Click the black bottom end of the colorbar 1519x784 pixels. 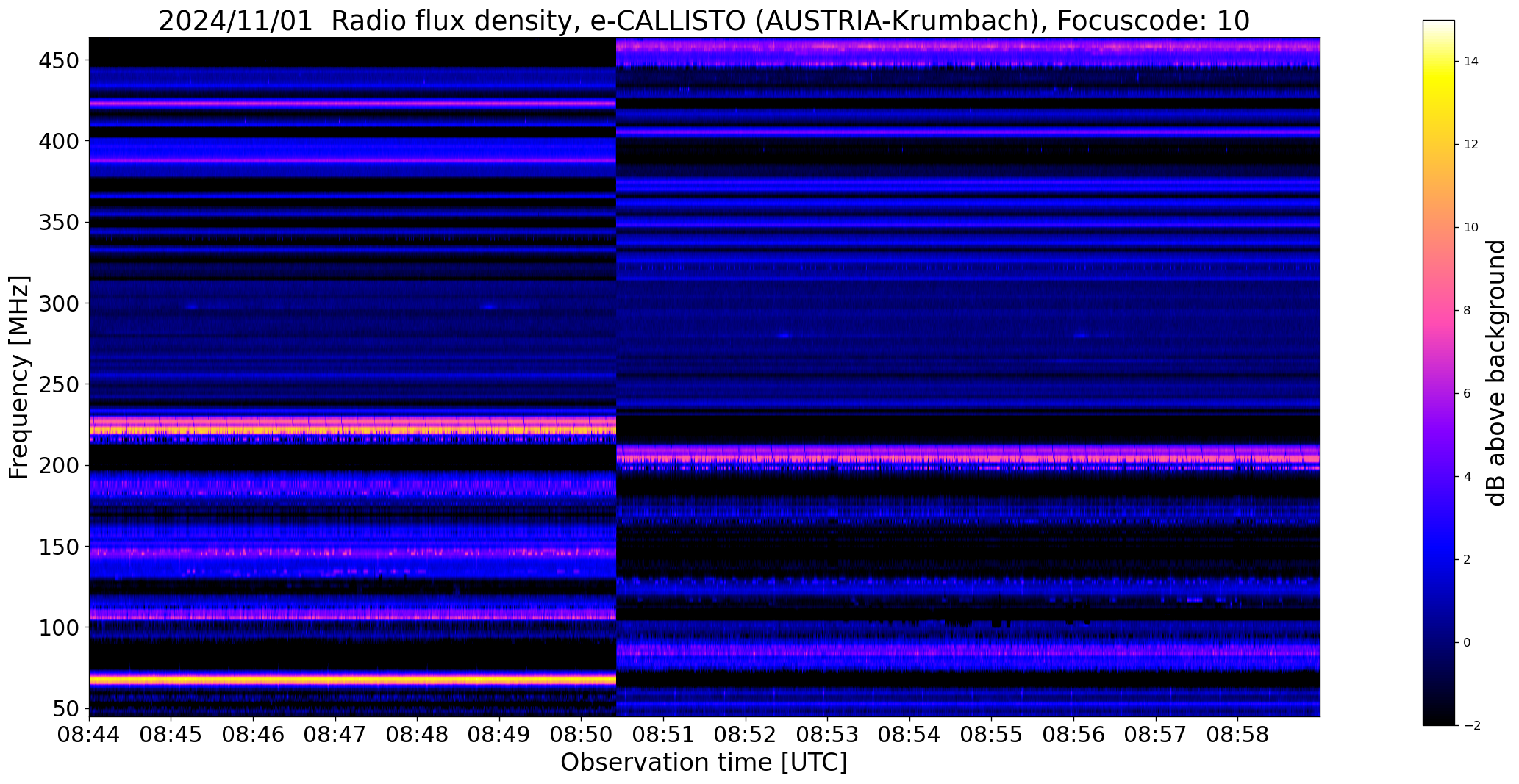click(x=1438, y=719)
